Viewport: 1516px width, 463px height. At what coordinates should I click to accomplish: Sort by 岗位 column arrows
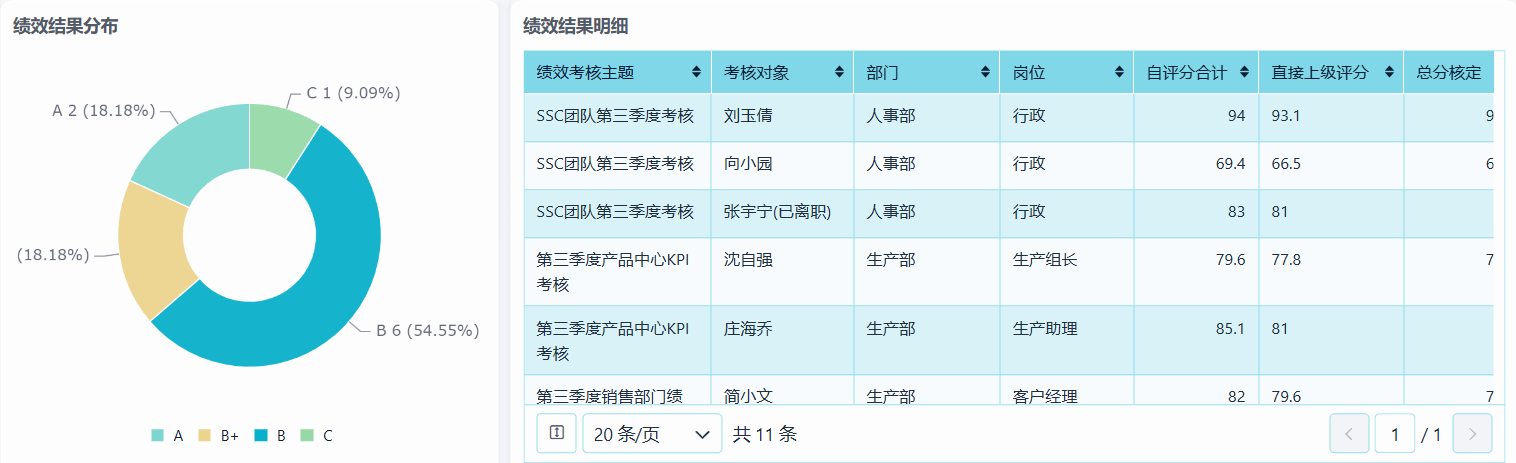click(x=1118, y=72)
